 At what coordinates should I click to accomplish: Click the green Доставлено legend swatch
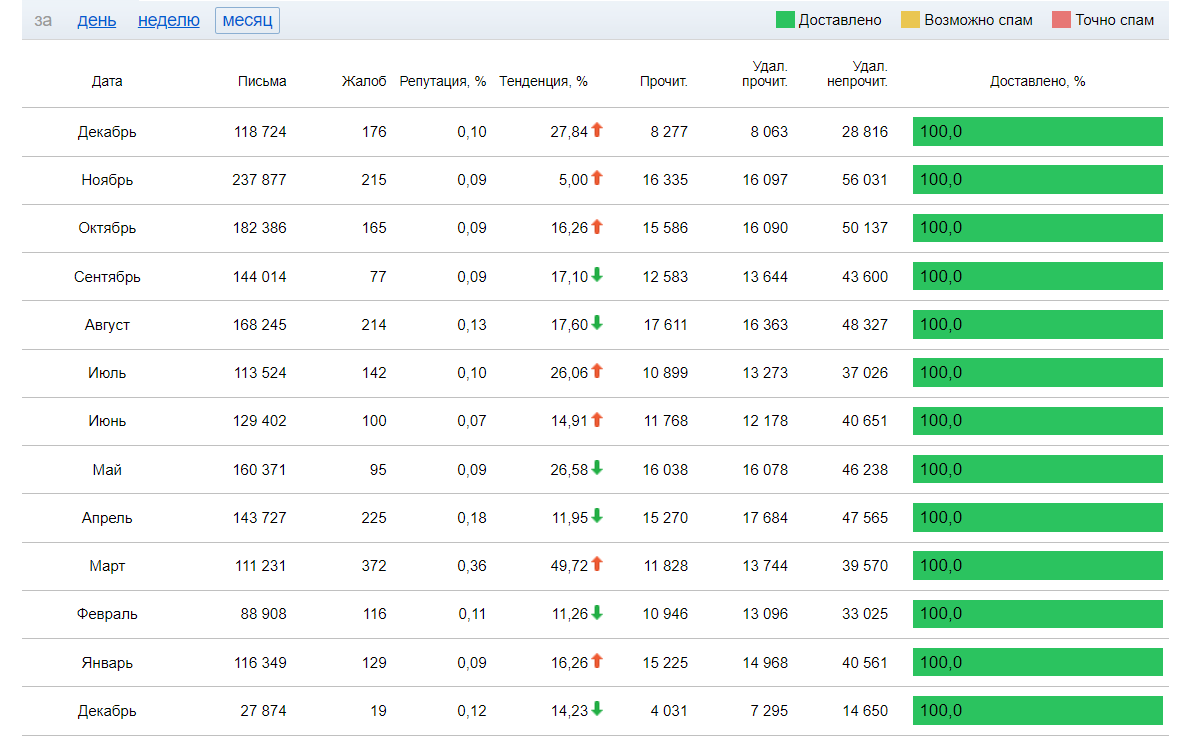pyautogui.click(x=784, y=20)
